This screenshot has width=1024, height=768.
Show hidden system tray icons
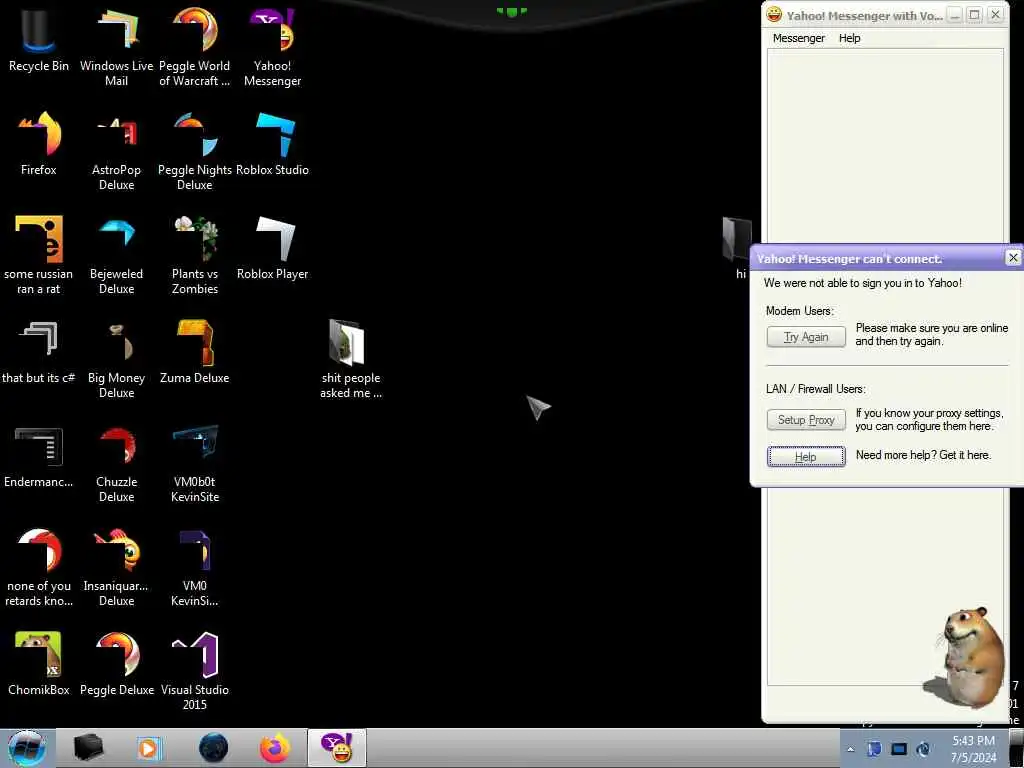[x=850, y=749]
